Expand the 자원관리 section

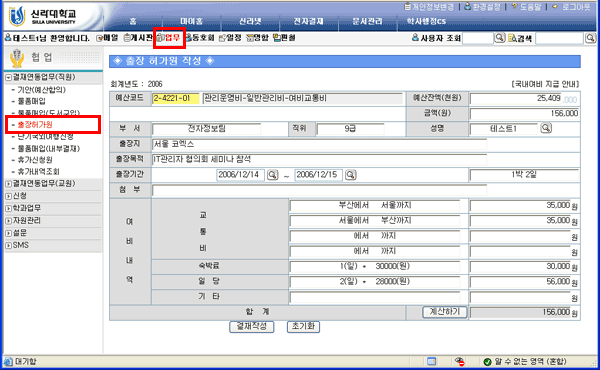click(x=8, y=221)
